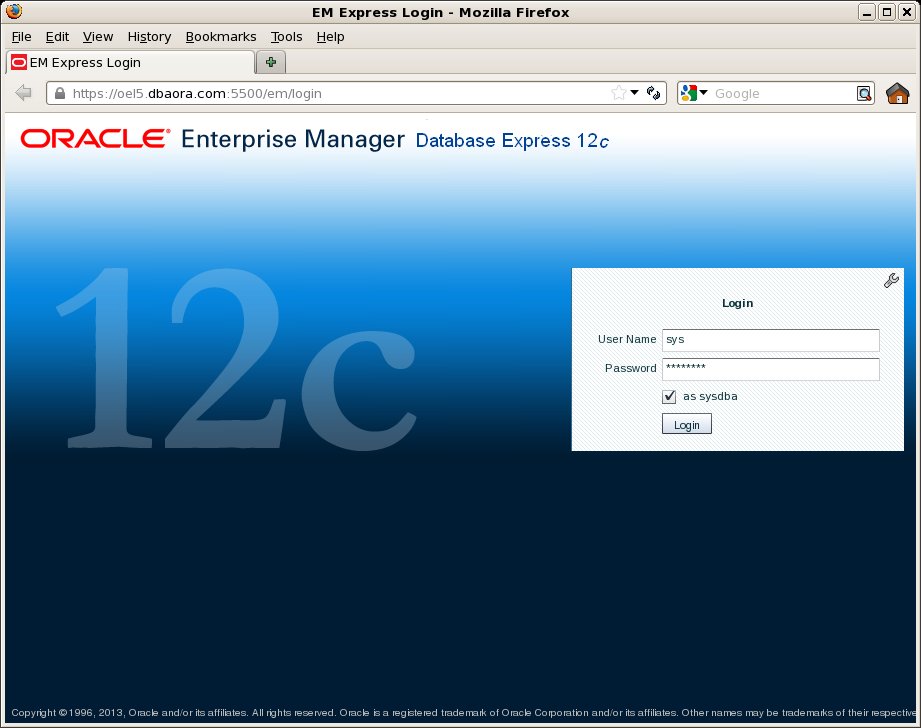Click the 'as sysdba' label text
This screenshot has height=728, width=921.
[x=710, y=397]
